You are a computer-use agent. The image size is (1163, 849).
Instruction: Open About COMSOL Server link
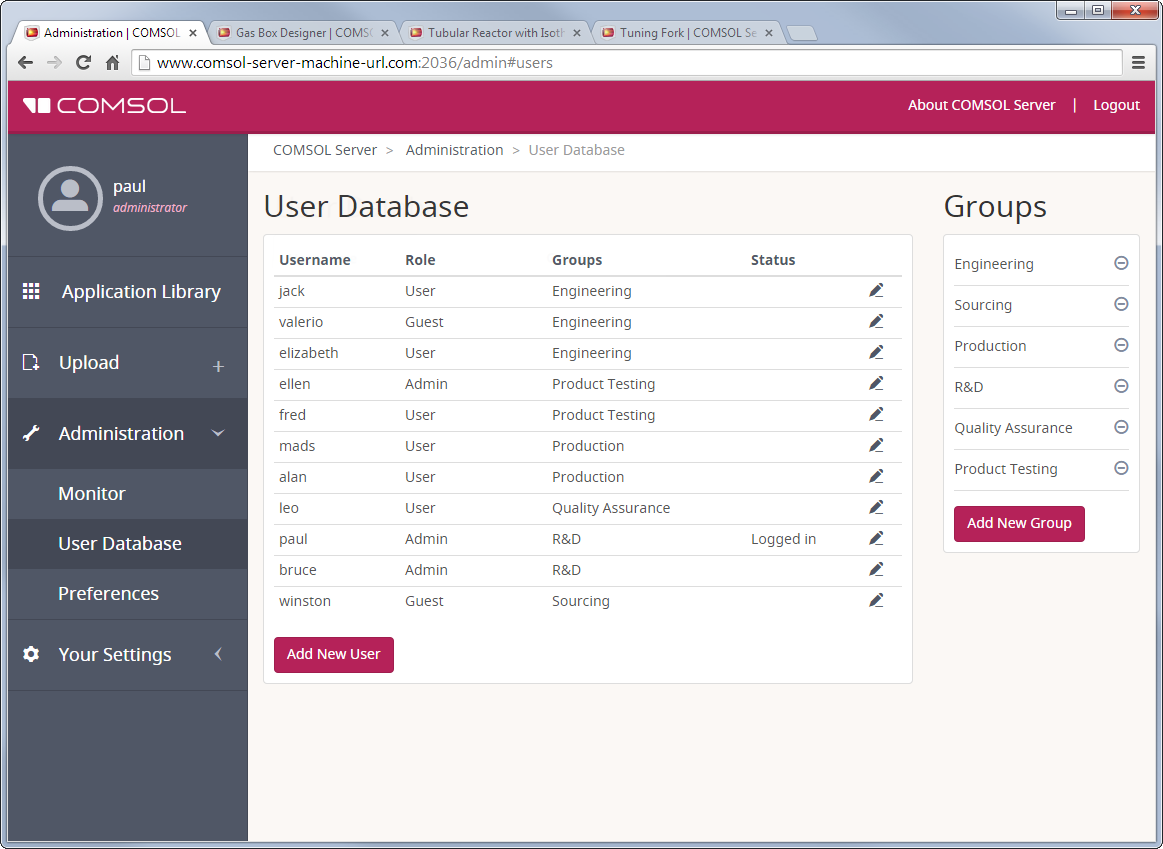981,105
